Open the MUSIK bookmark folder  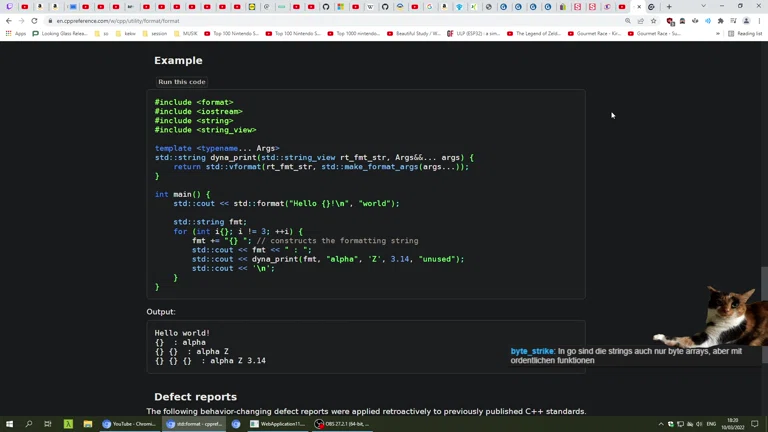(x=186, y=33)
